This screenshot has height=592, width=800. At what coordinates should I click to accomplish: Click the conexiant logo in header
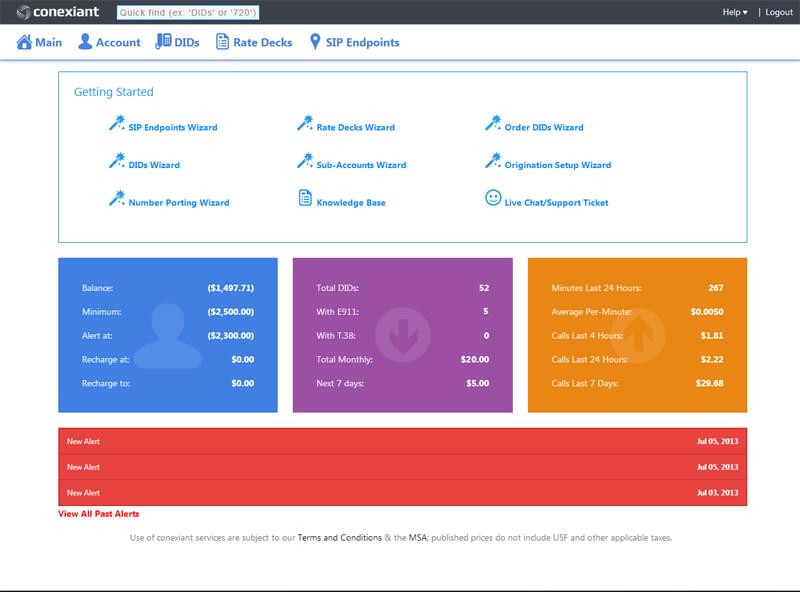(58, 13)
